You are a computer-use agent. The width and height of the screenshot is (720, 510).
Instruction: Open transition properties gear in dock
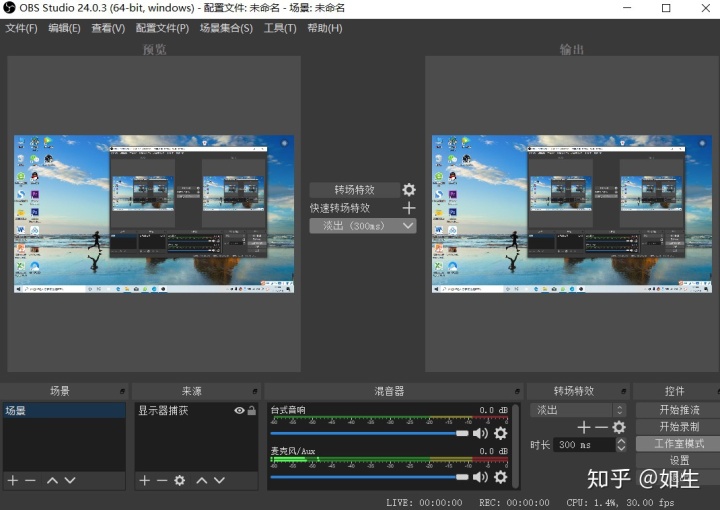click(619, 427)
